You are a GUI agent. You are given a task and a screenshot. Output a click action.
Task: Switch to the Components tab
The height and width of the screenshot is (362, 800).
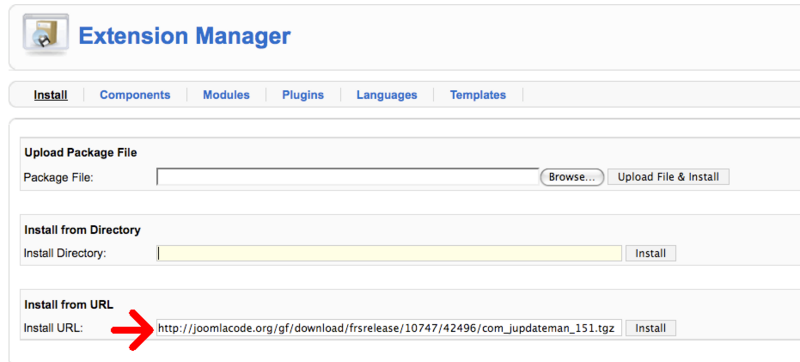[135, 95]
